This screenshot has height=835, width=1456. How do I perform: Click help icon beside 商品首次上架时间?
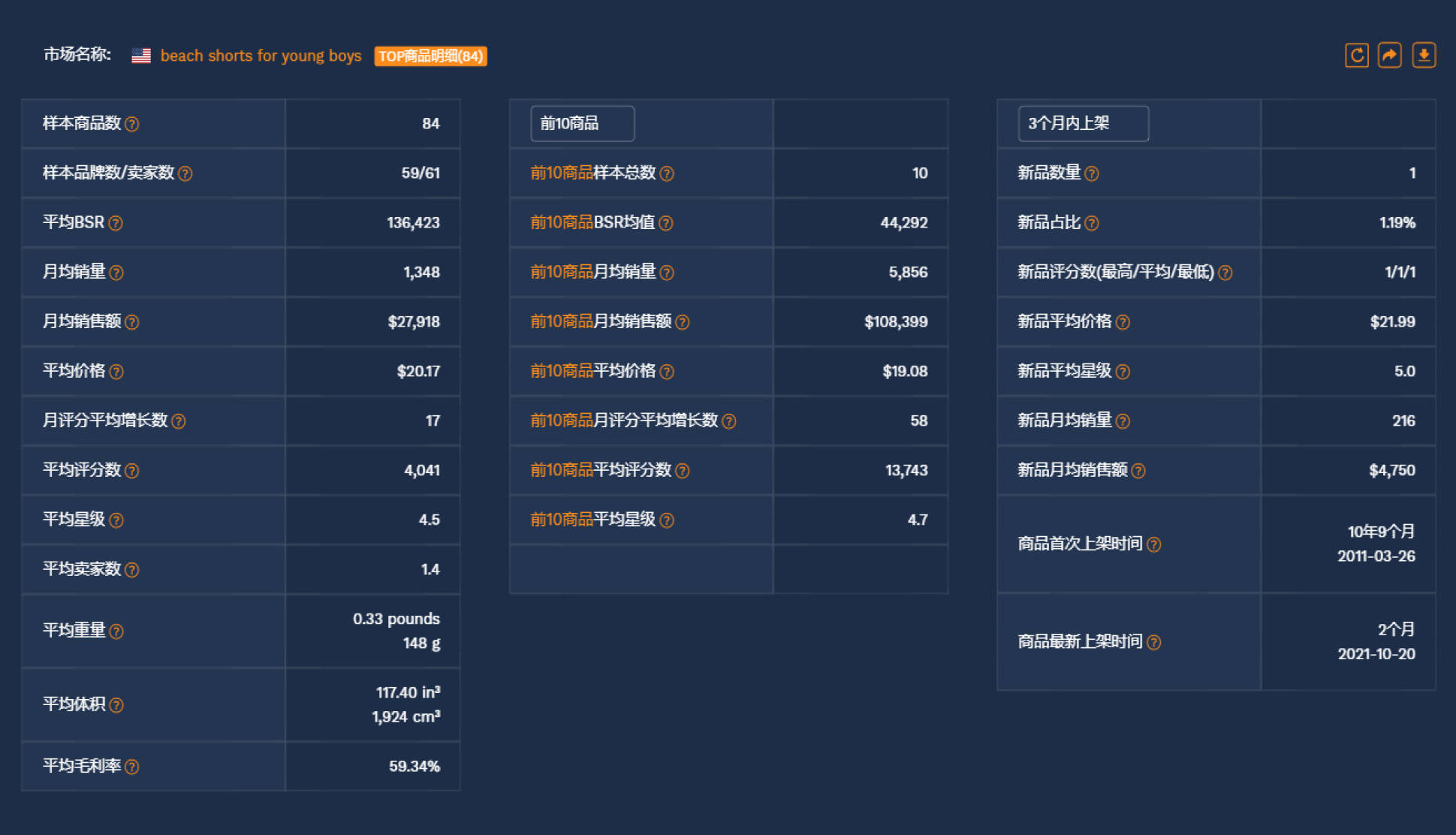coord(1154,544)
